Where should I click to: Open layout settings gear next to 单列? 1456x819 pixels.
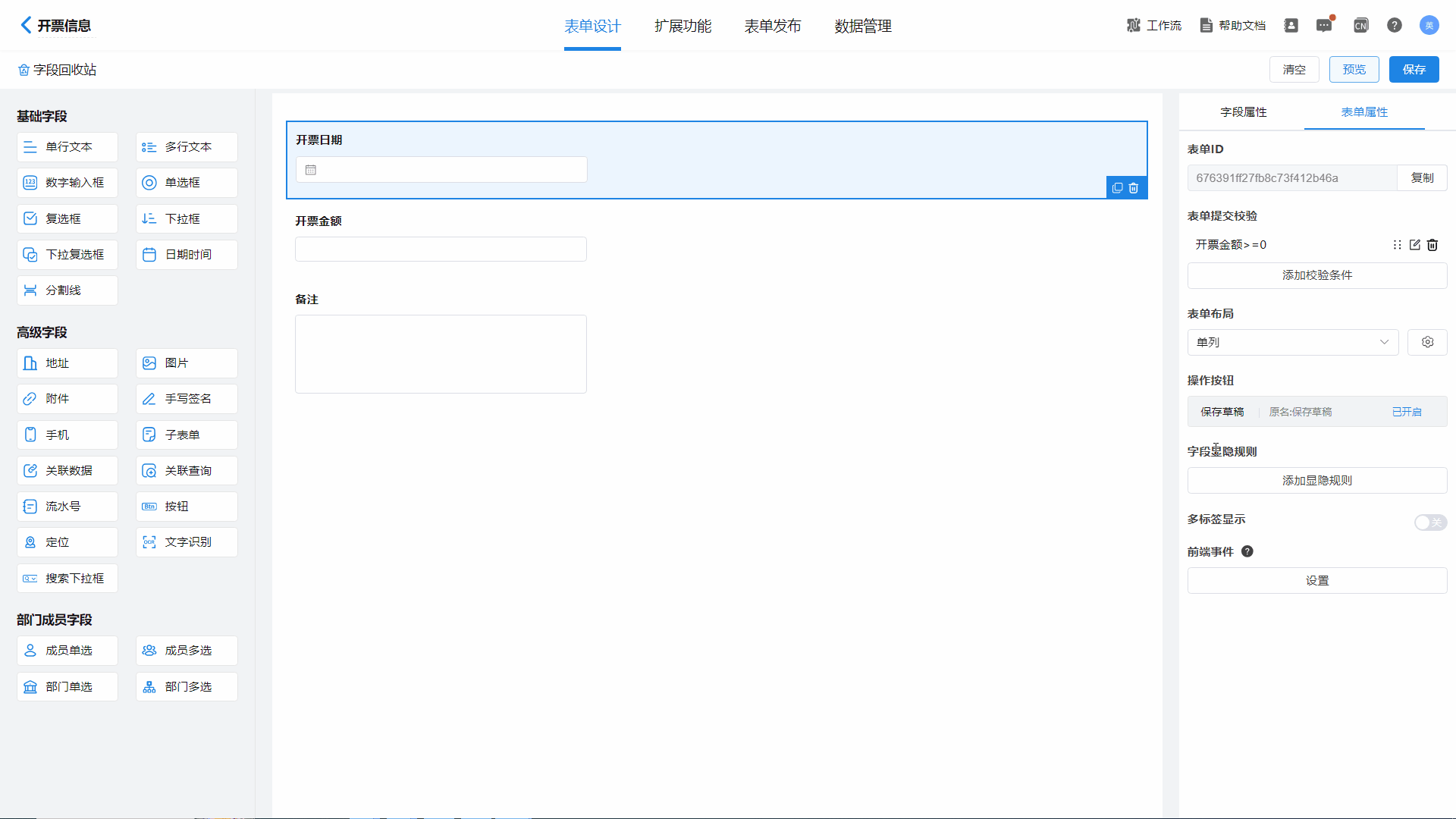tap(1427, 342)
